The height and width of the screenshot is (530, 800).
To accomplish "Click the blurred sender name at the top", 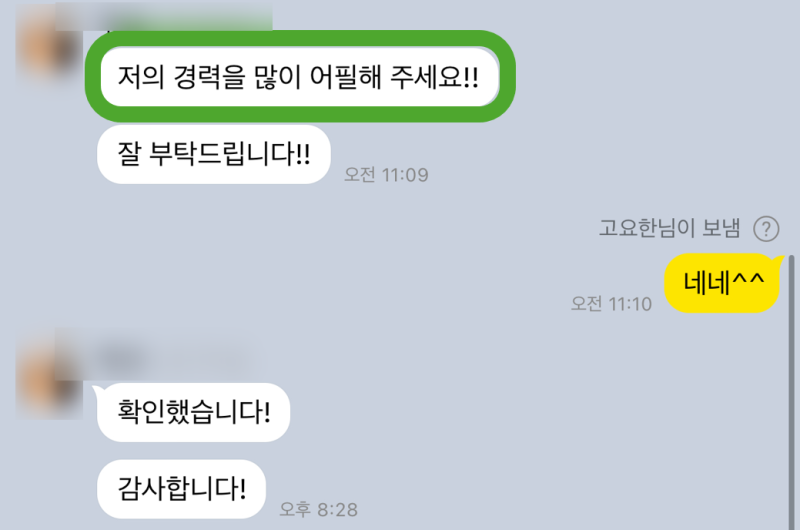I will (189, 19).
